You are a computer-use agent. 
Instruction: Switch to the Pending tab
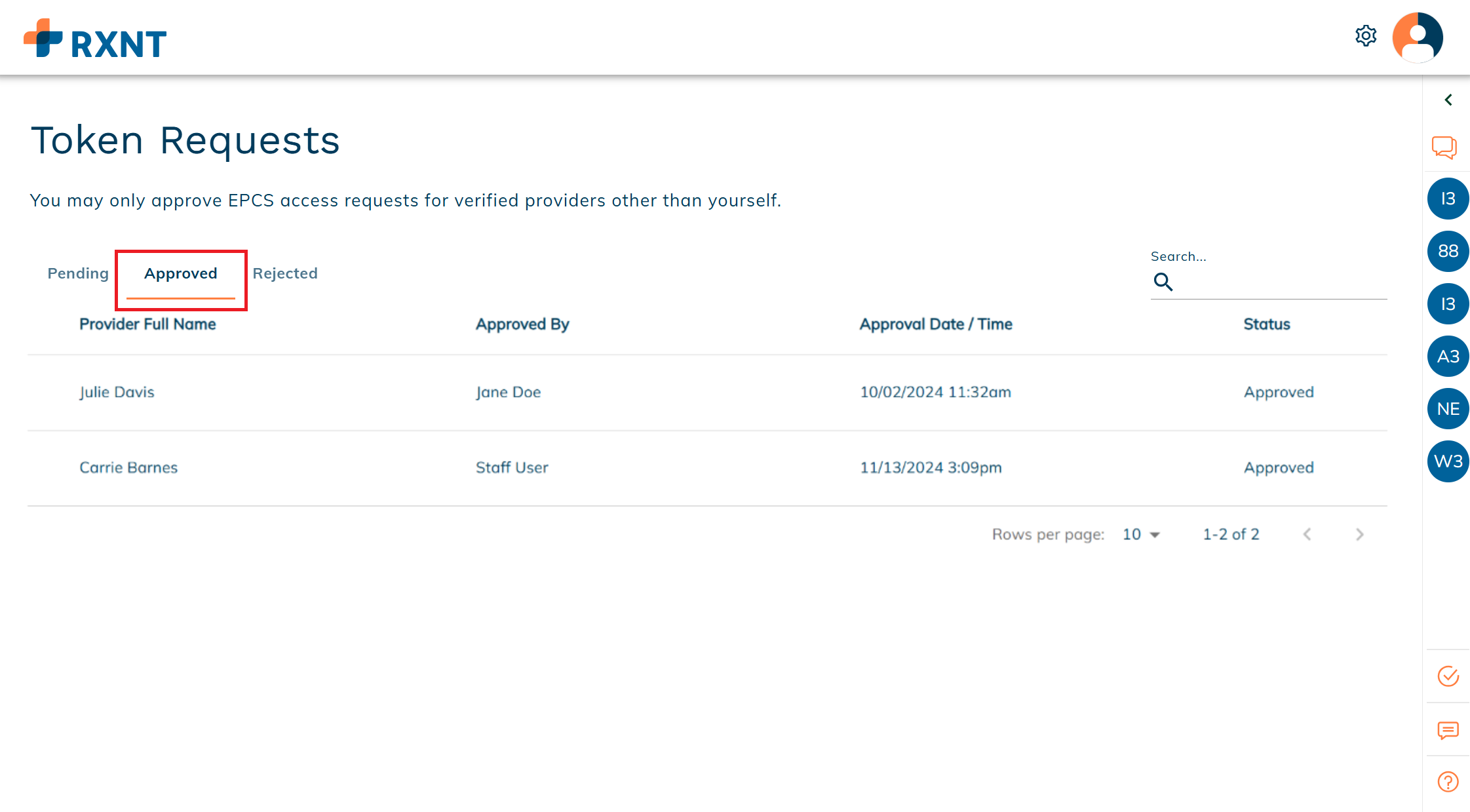(78, 273)
